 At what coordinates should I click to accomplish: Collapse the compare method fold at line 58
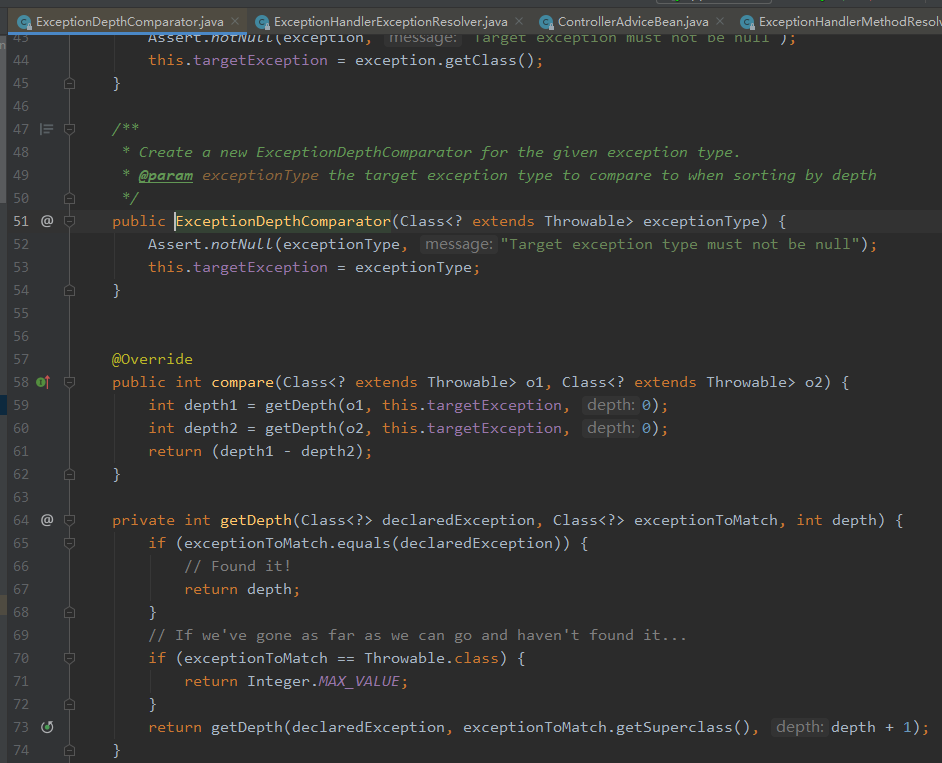68,381
